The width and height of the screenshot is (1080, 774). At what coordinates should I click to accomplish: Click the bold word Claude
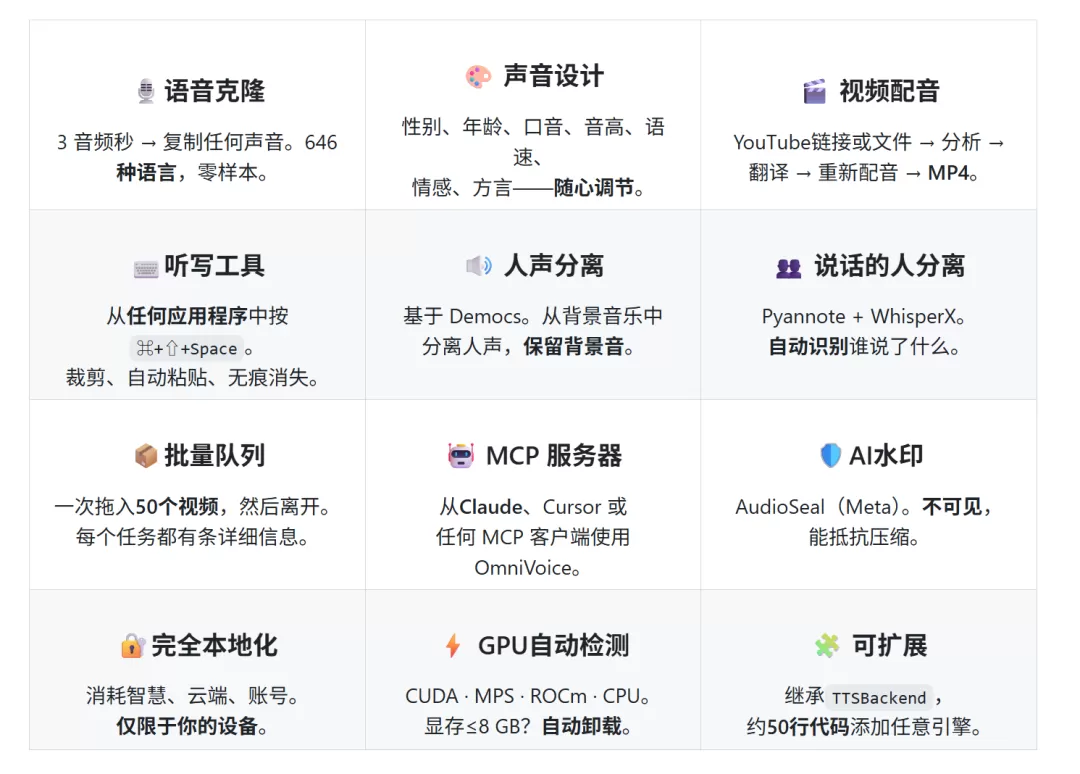[x=490, y=507]
